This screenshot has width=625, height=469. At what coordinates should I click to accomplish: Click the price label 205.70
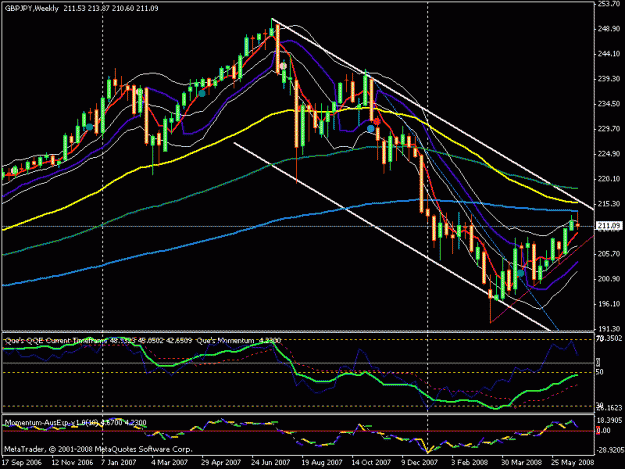609,254
